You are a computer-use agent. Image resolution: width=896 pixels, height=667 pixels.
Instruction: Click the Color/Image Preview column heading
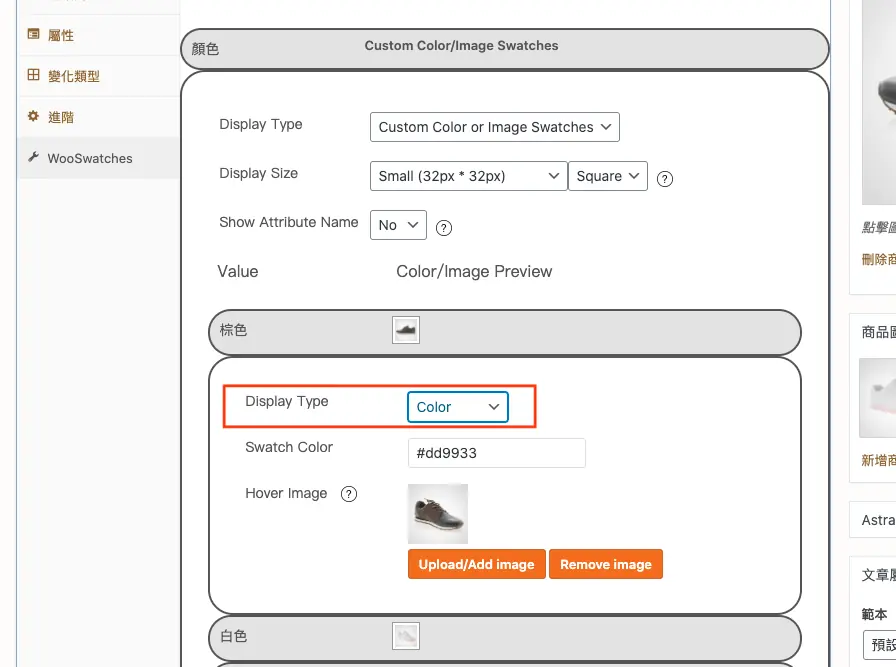pyautogui.click(x=474, y=271)
